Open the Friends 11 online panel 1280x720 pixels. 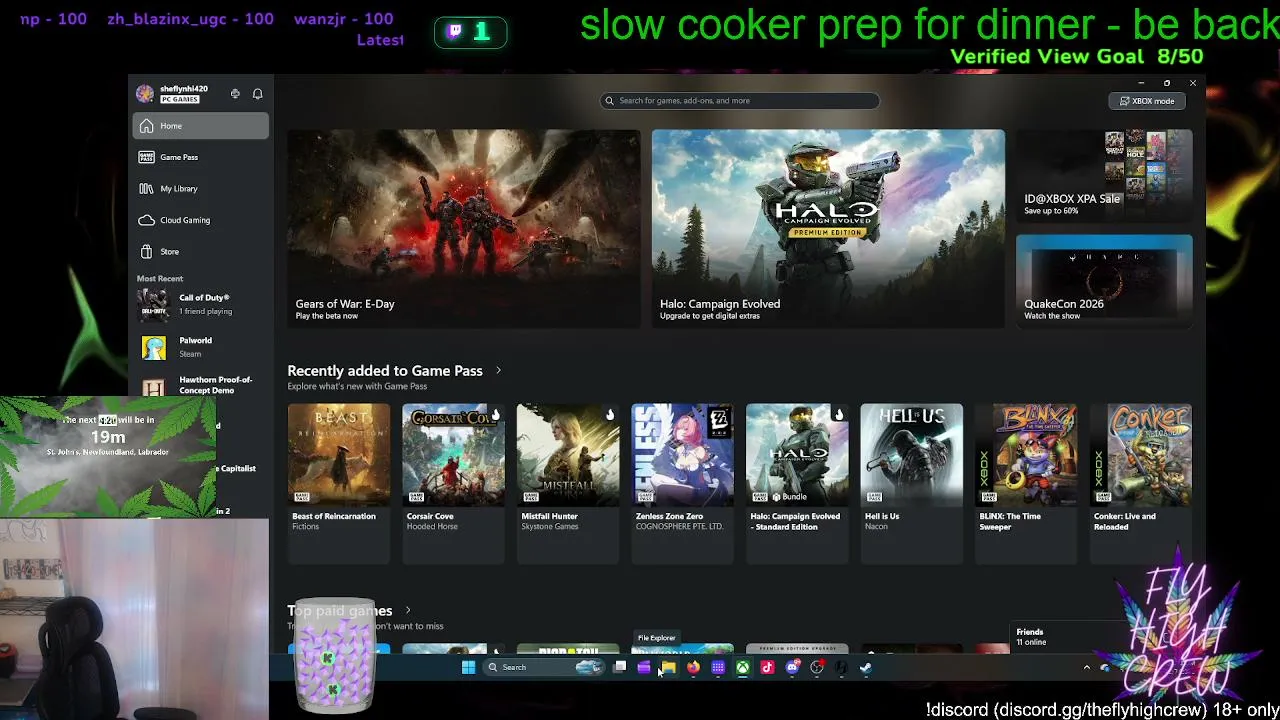(1061, 637)
